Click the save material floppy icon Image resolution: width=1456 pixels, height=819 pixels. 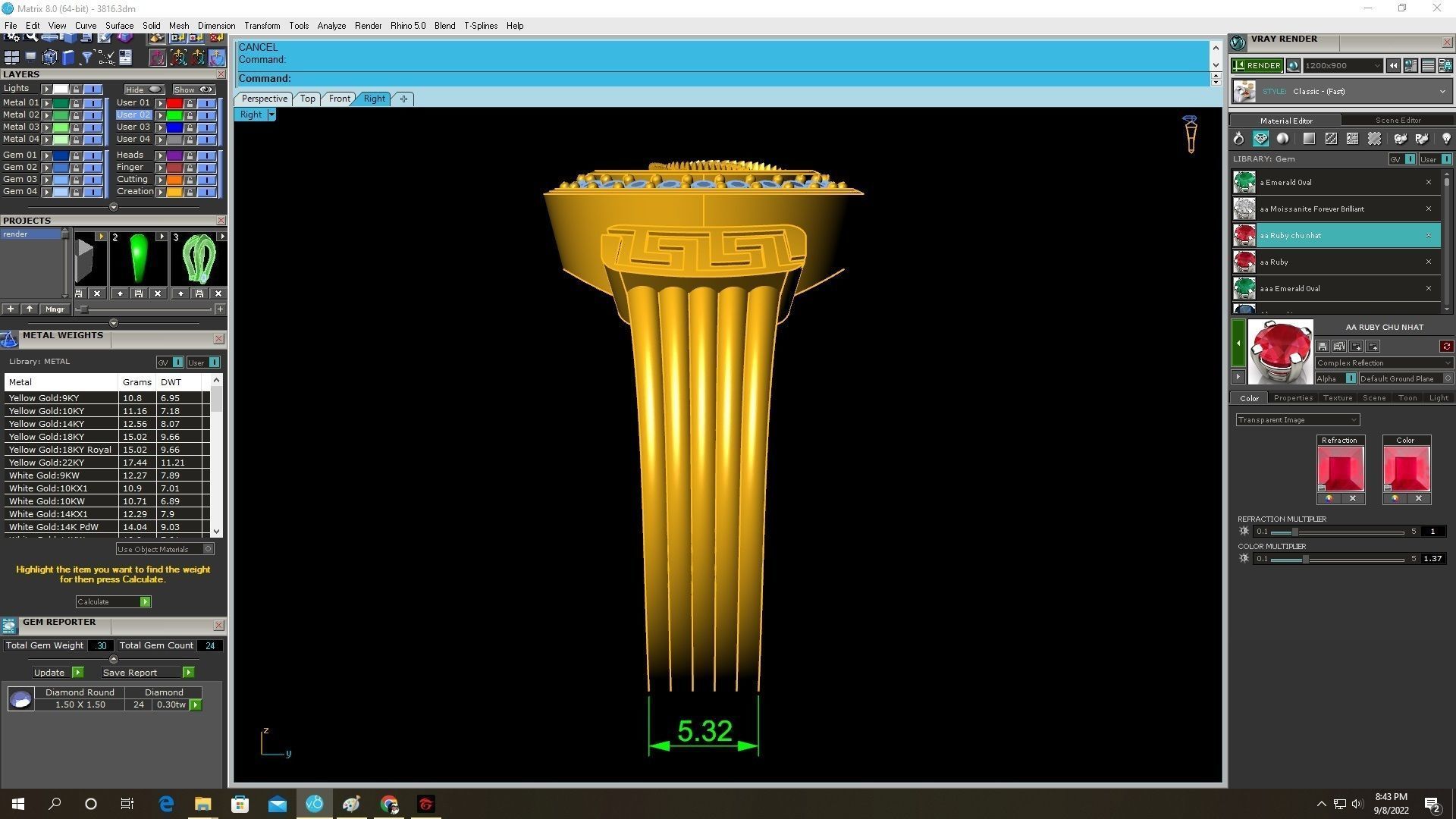click(x=1323, y=347)
